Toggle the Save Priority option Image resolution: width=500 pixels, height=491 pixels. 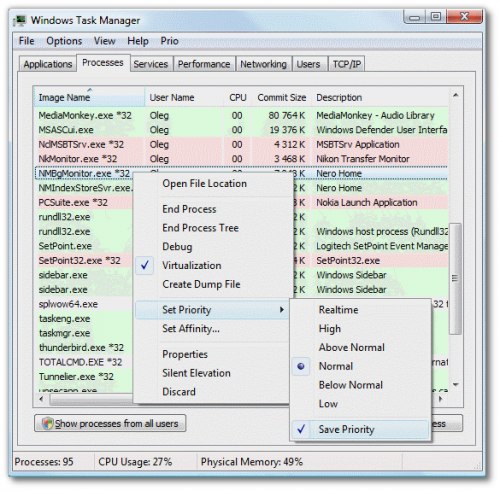pyautogui.click(x=346, y=429)
